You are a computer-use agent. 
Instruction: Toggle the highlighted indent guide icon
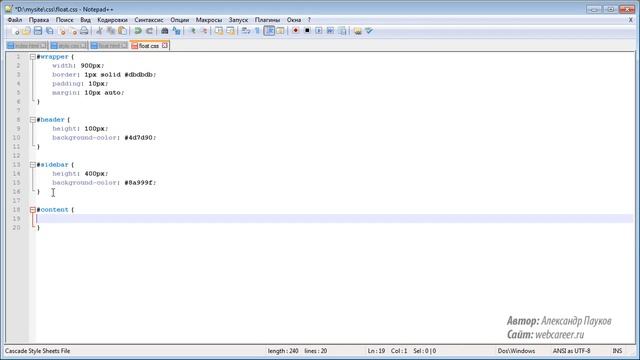pos(269,31)
